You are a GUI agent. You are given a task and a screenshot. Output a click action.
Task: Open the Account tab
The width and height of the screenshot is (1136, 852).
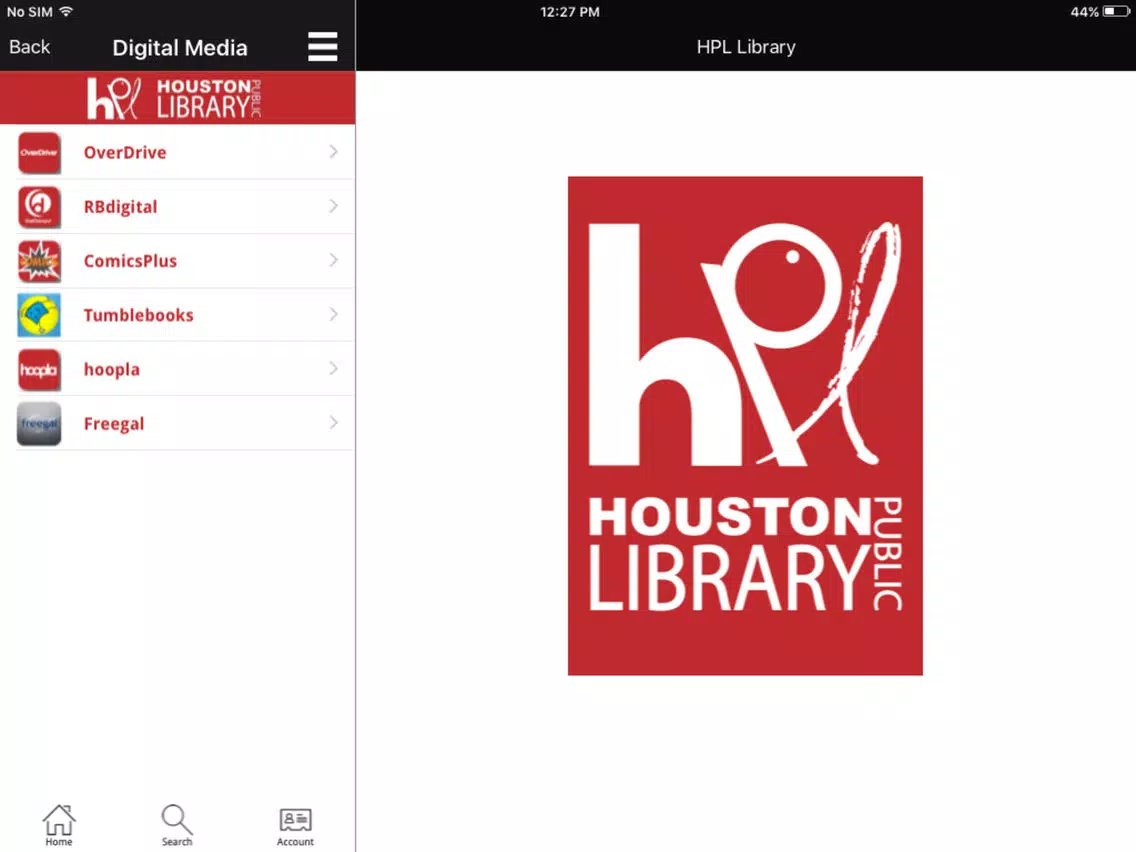tap(296, 827)
